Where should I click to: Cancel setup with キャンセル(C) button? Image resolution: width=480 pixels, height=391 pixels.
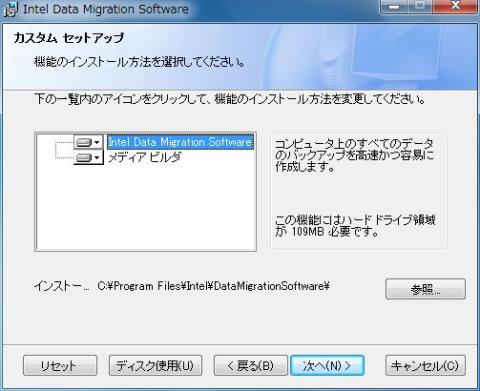pyautogui.click(x=425, y=365)
